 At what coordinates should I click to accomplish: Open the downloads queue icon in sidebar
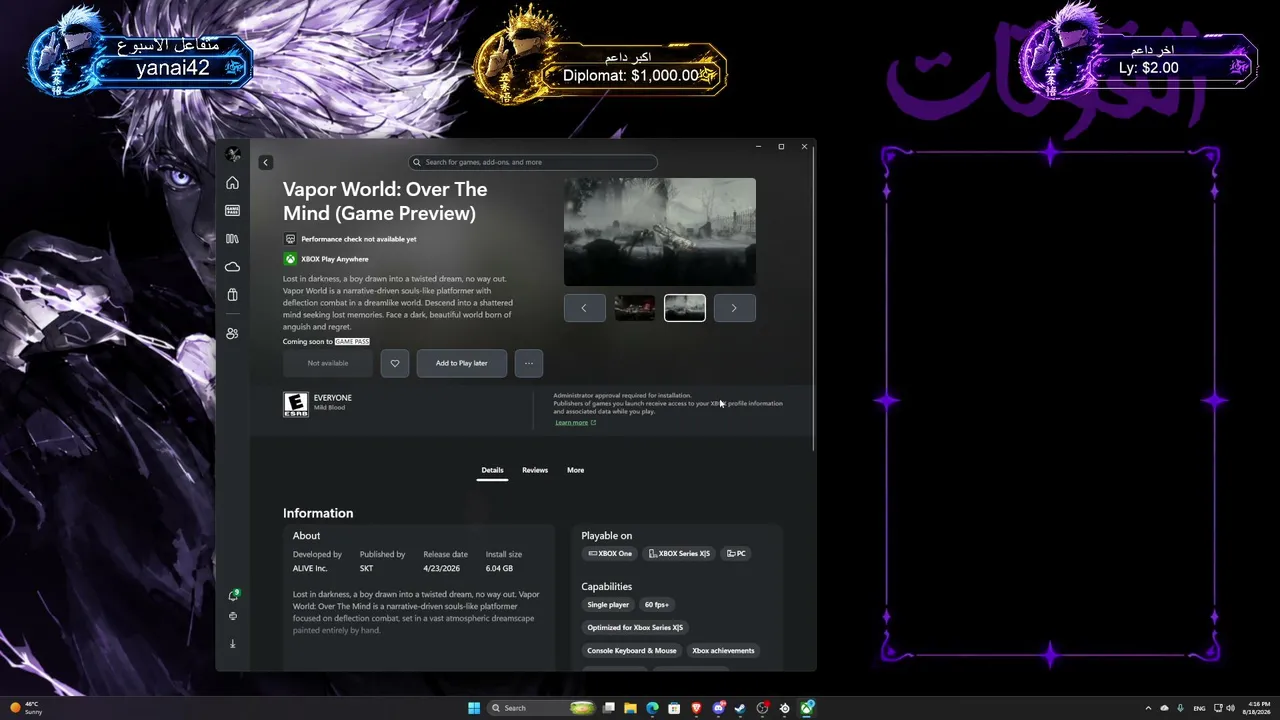point(233,644)
